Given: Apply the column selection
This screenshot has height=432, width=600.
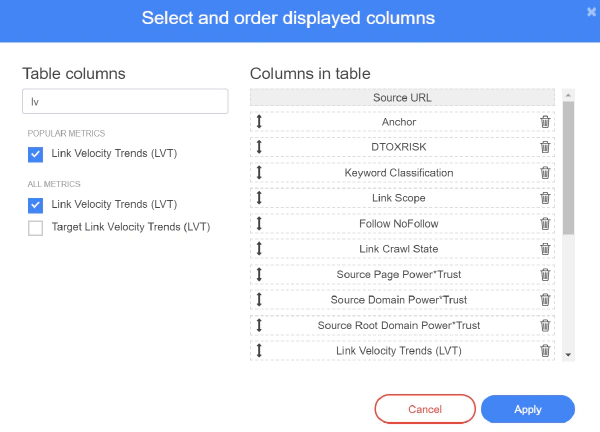Looking at the screenshot, I should [528, 409].
